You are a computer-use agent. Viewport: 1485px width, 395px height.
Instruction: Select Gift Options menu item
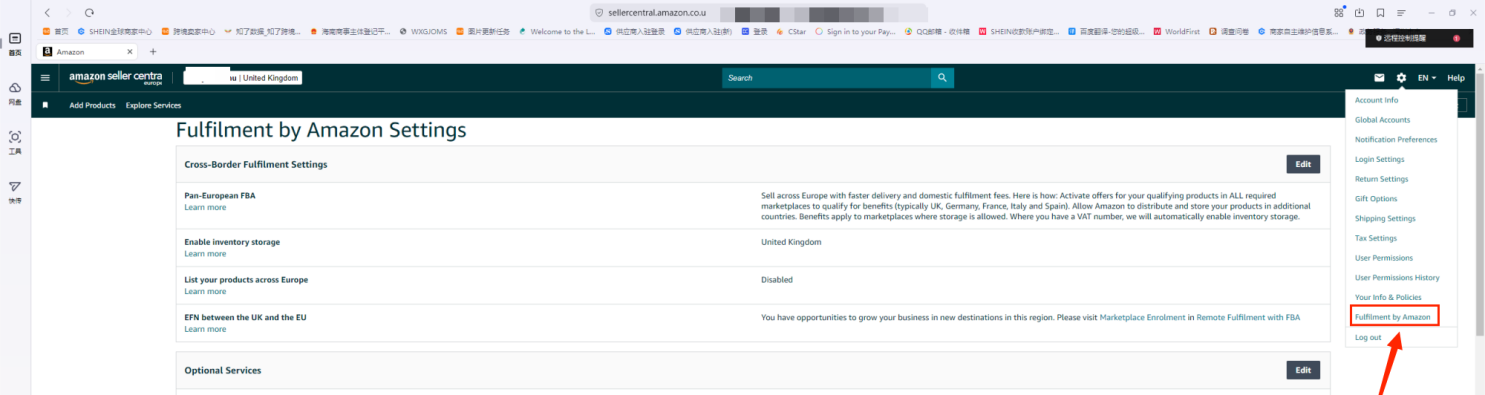point(1376,199)
